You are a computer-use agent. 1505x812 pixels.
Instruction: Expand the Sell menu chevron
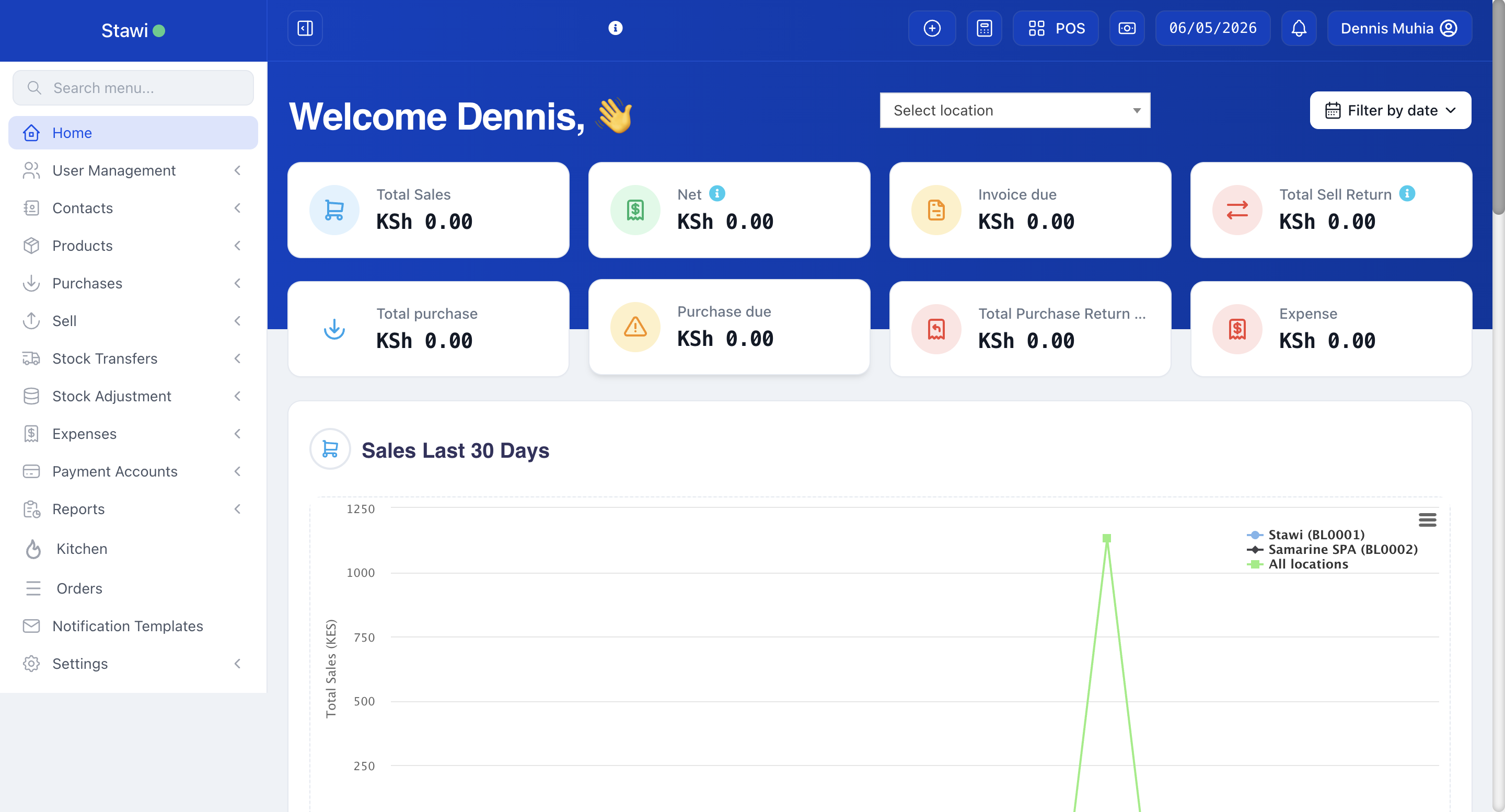click(237, 321)
